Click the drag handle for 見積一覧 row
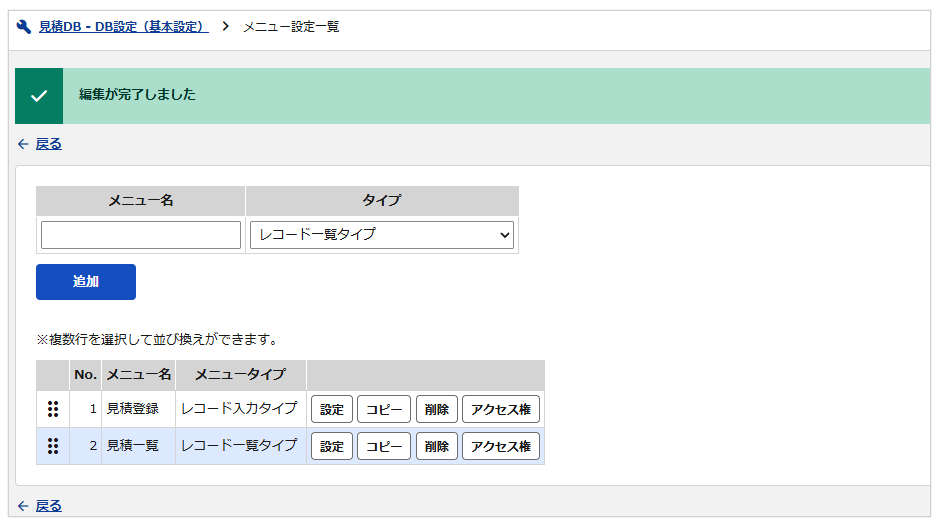Viewport: 942px width, 527px height. click(x=53, y=446)
